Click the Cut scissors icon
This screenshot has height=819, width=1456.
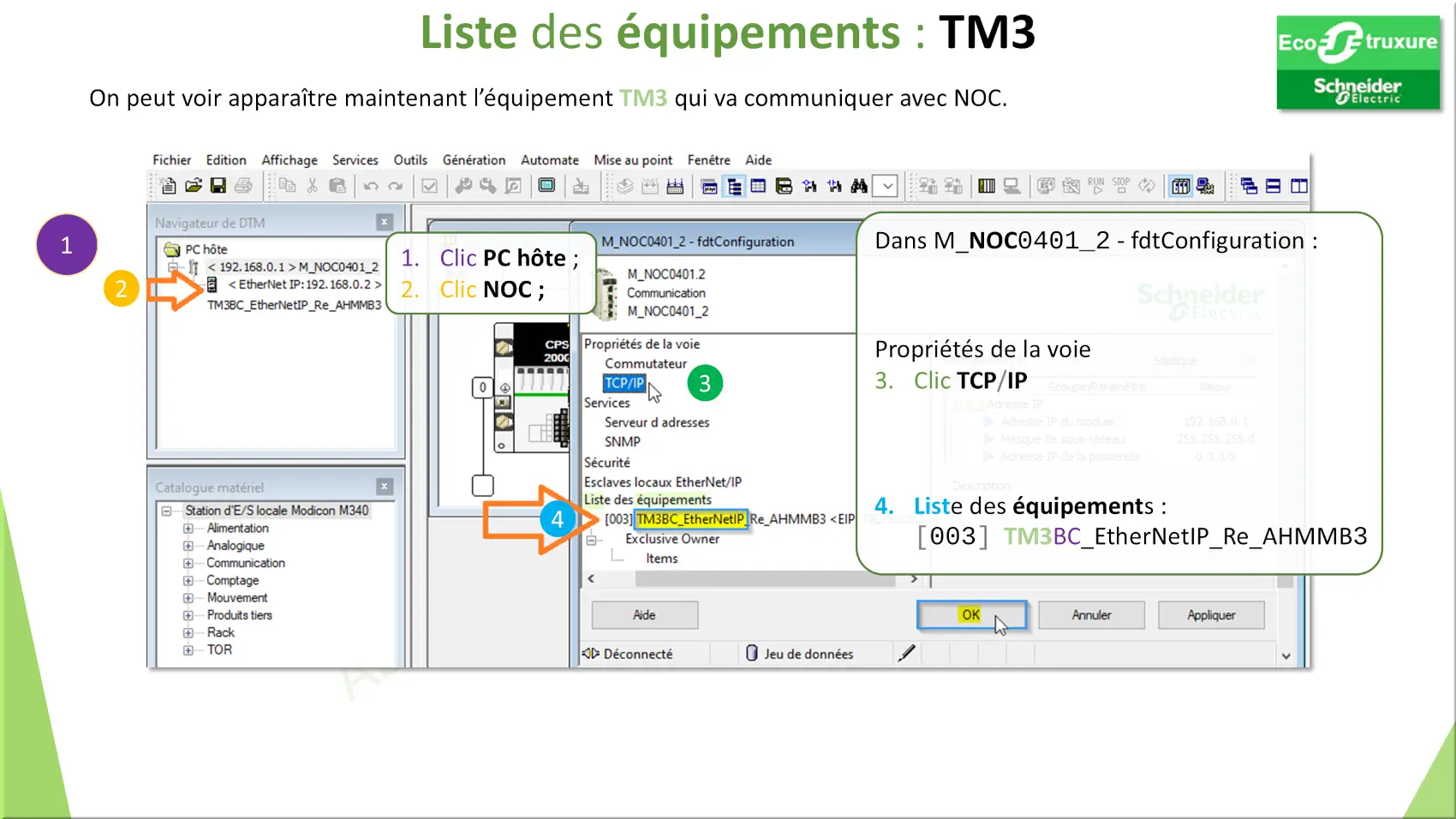tap(313, 186)
